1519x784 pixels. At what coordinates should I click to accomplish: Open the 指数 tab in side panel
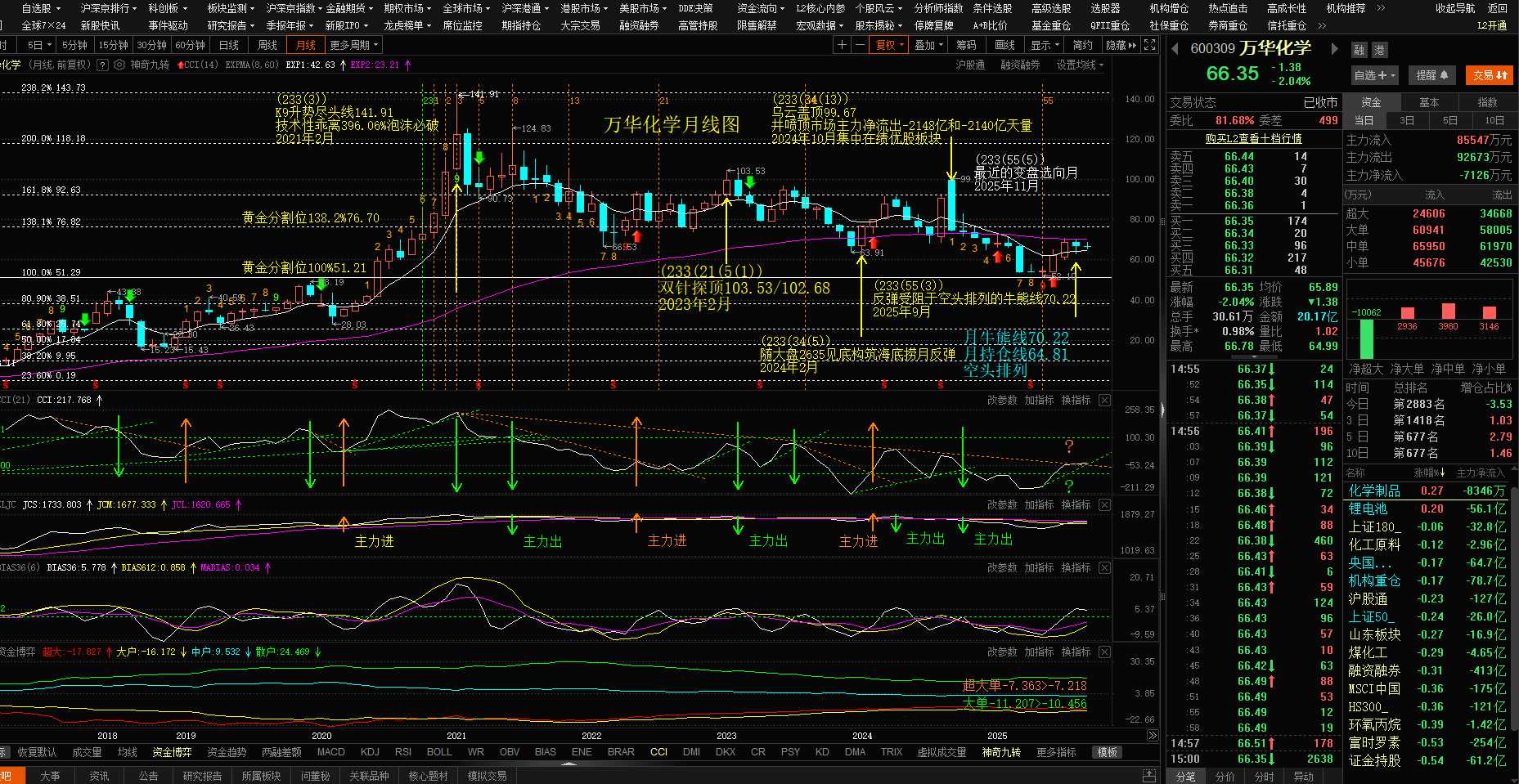(1487, 102)
